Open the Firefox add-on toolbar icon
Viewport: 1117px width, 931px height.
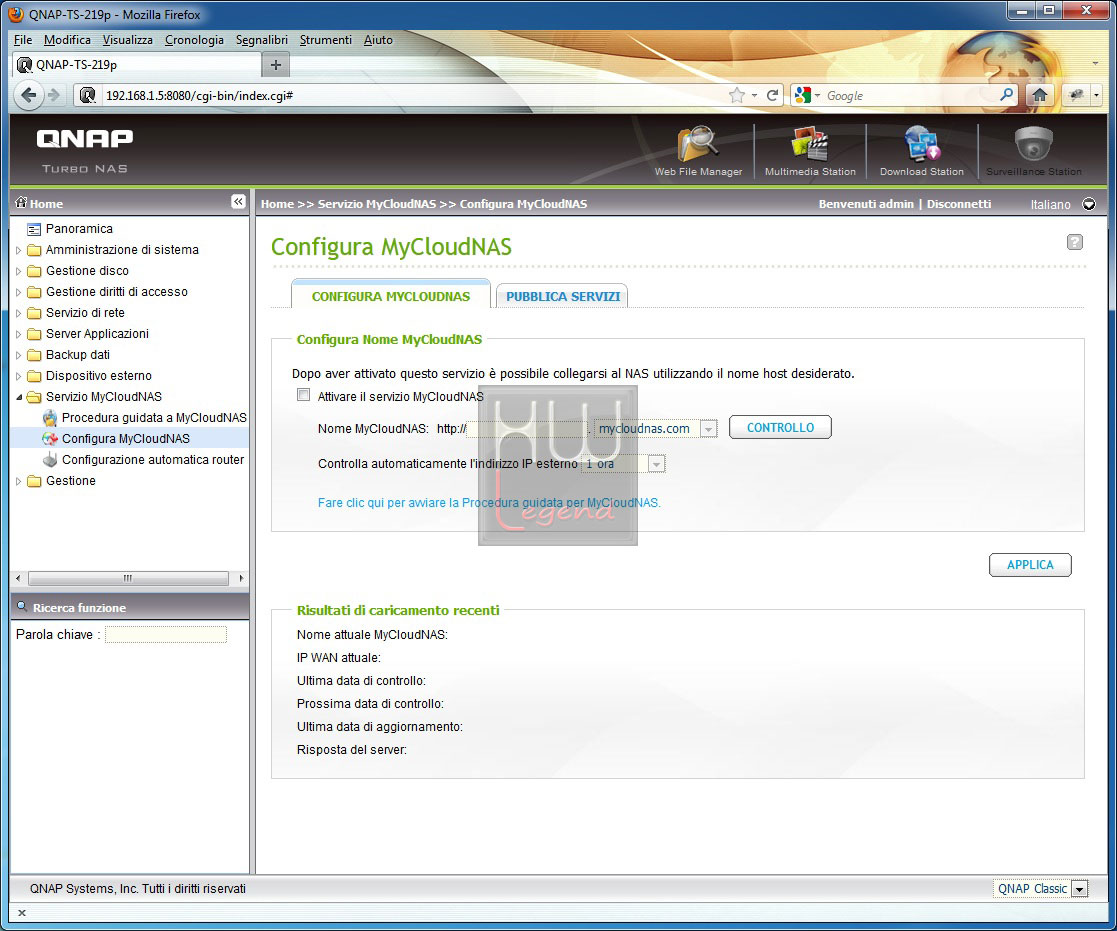[x=1076, y=95]
